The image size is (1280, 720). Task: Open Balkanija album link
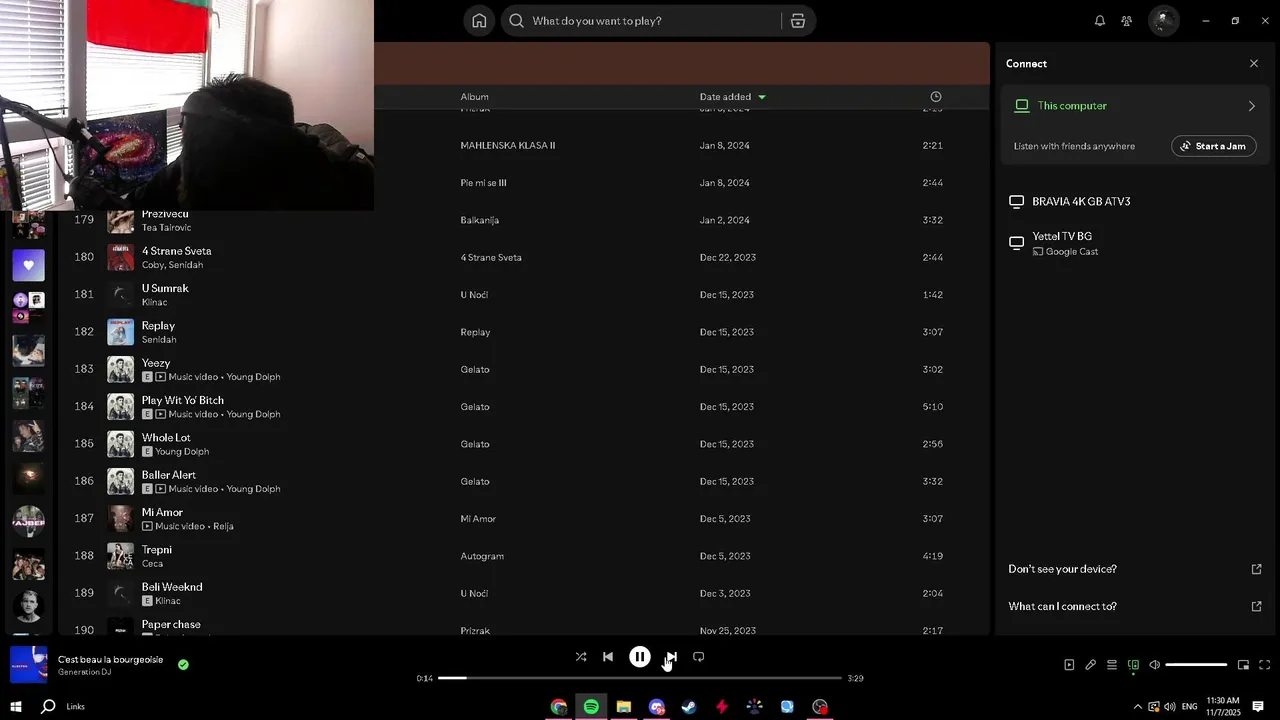(479, 220)
